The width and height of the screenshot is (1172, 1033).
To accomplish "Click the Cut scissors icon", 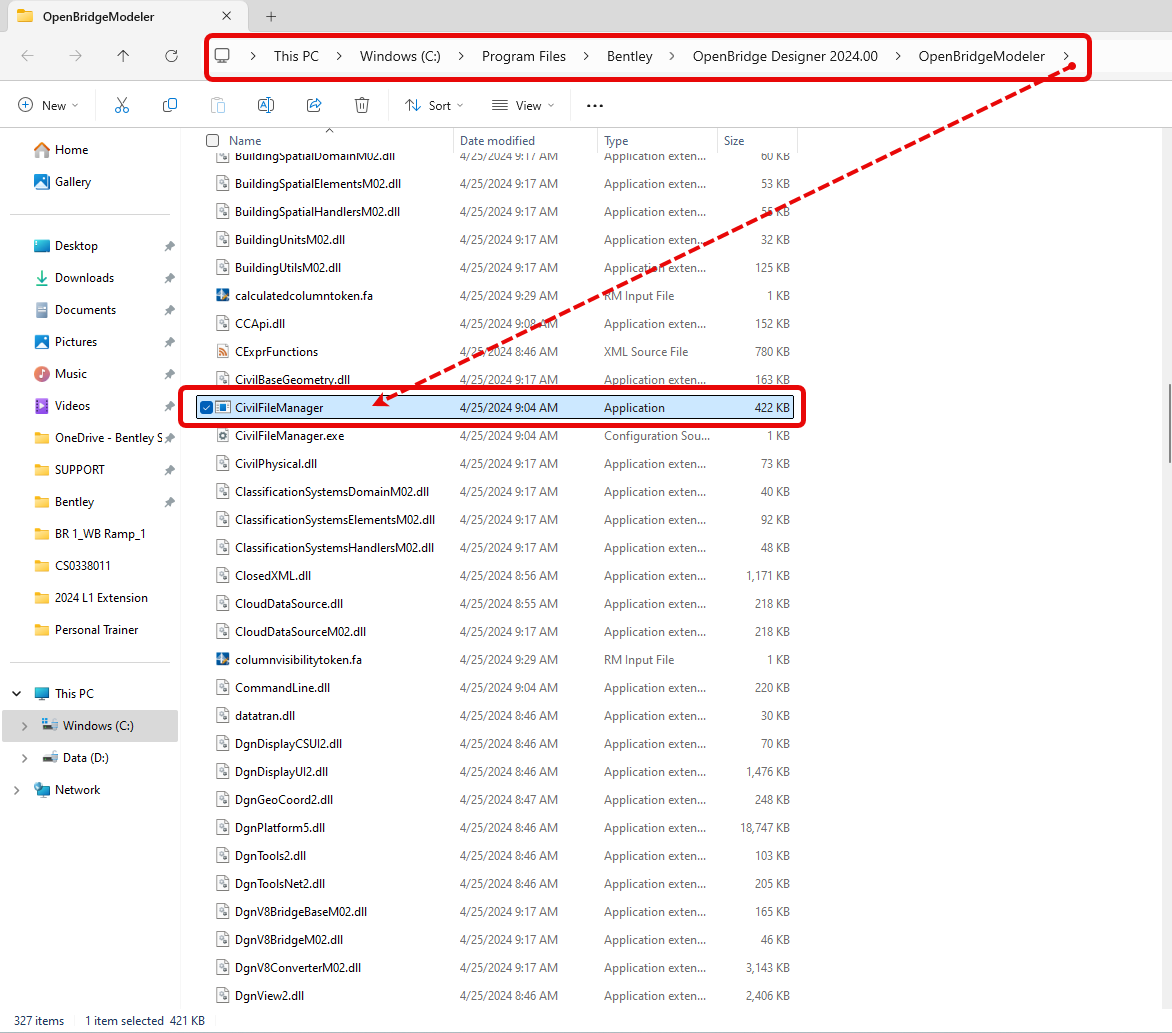I will tap(122, 105).
